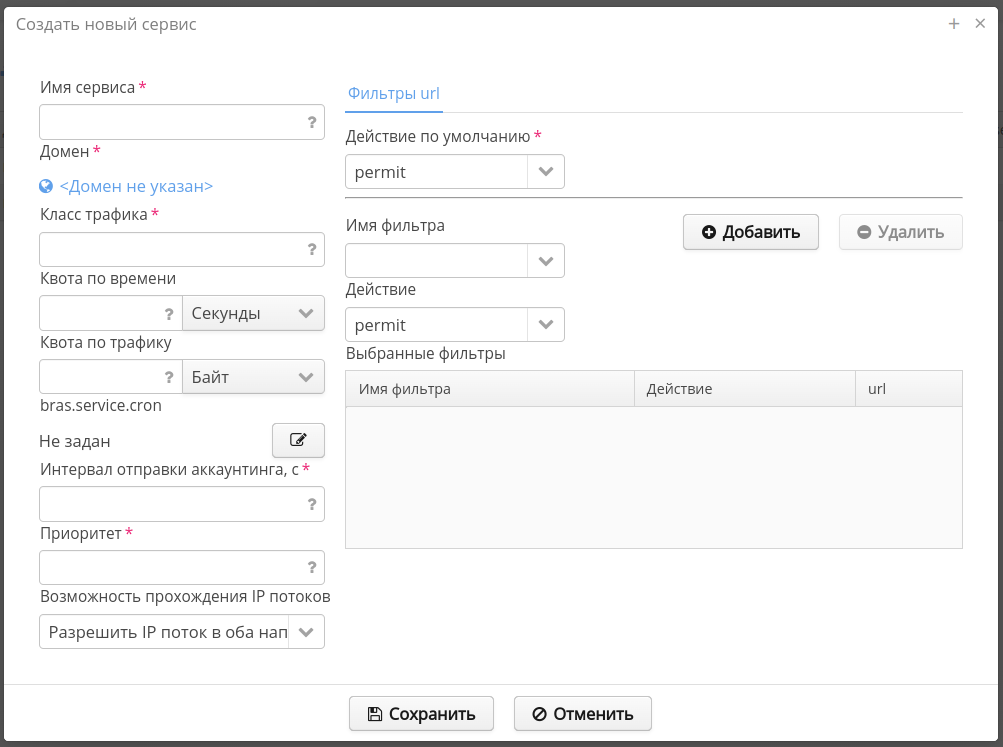Screen dimensions: 1003x747
Task: Click help icon in accounting interval field
Action: pos(312,505)
